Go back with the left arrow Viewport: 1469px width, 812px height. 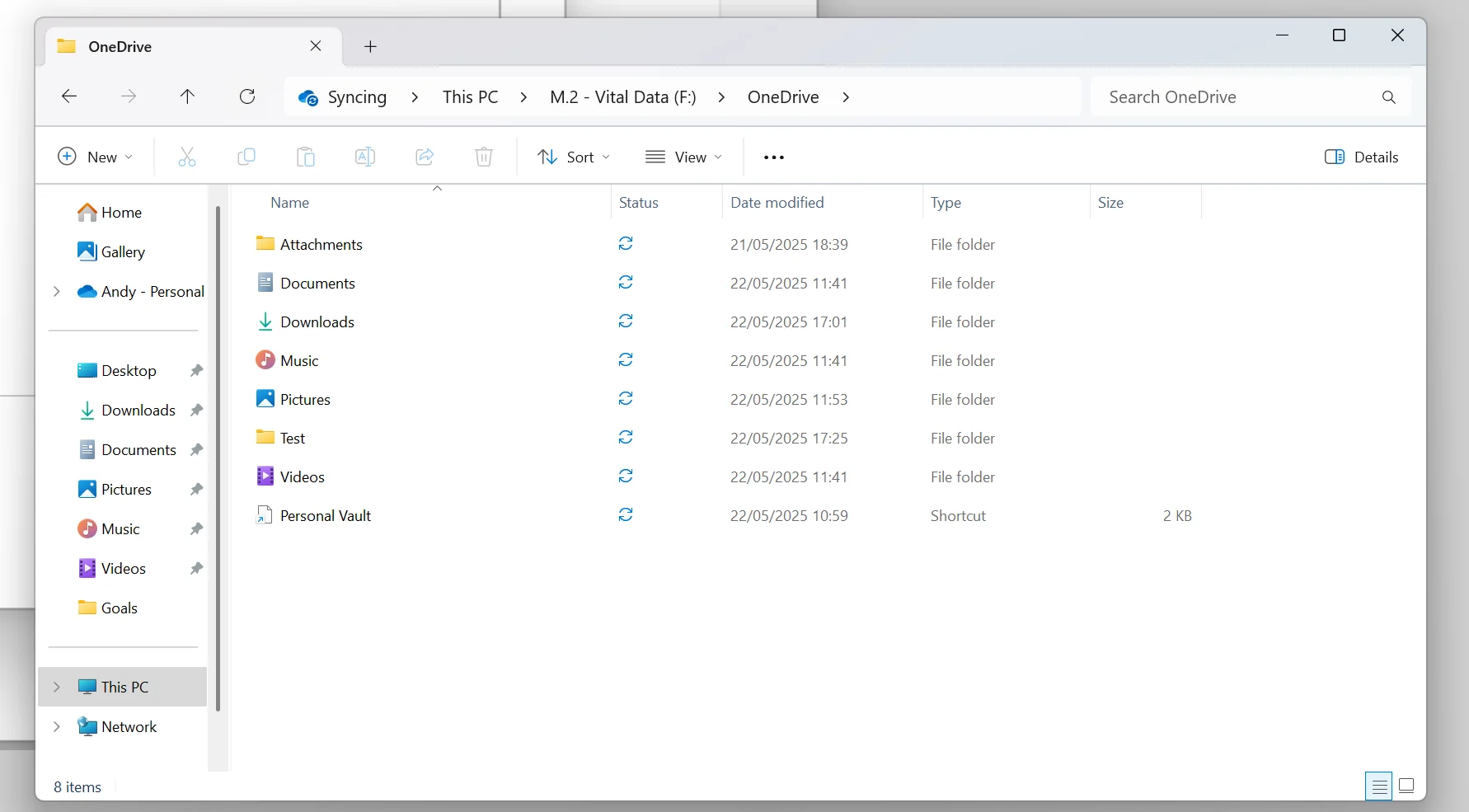69,96
